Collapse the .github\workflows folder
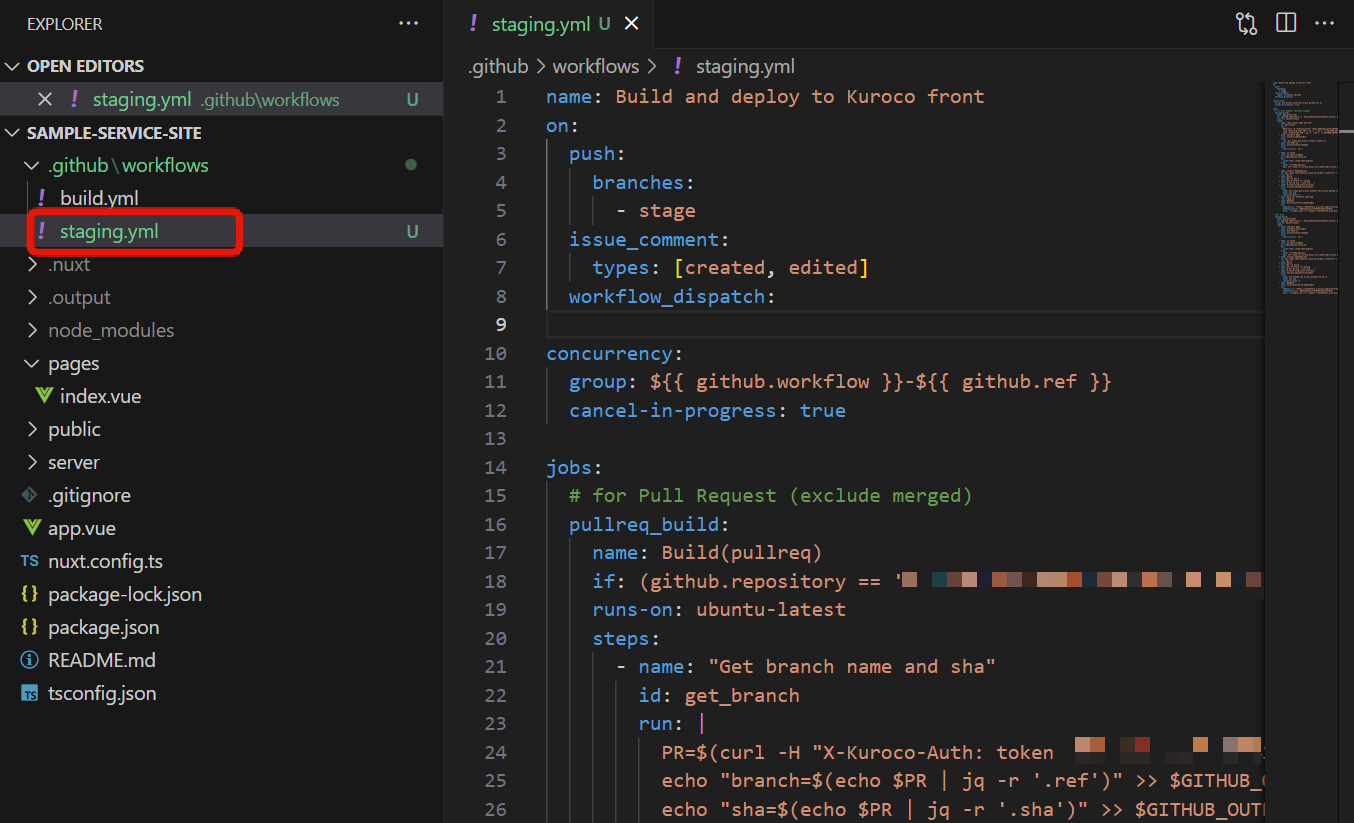Screen dimensions: 1354x823 click(x=34, y=165)
